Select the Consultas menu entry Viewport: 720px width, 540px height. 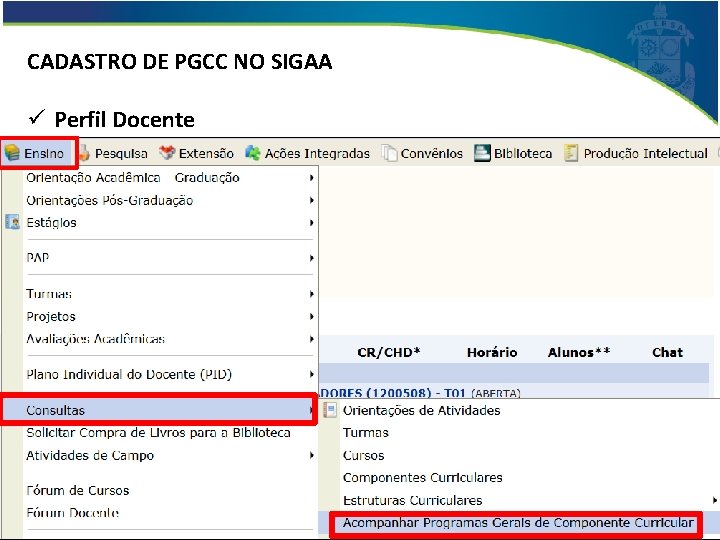coord(159,410)
